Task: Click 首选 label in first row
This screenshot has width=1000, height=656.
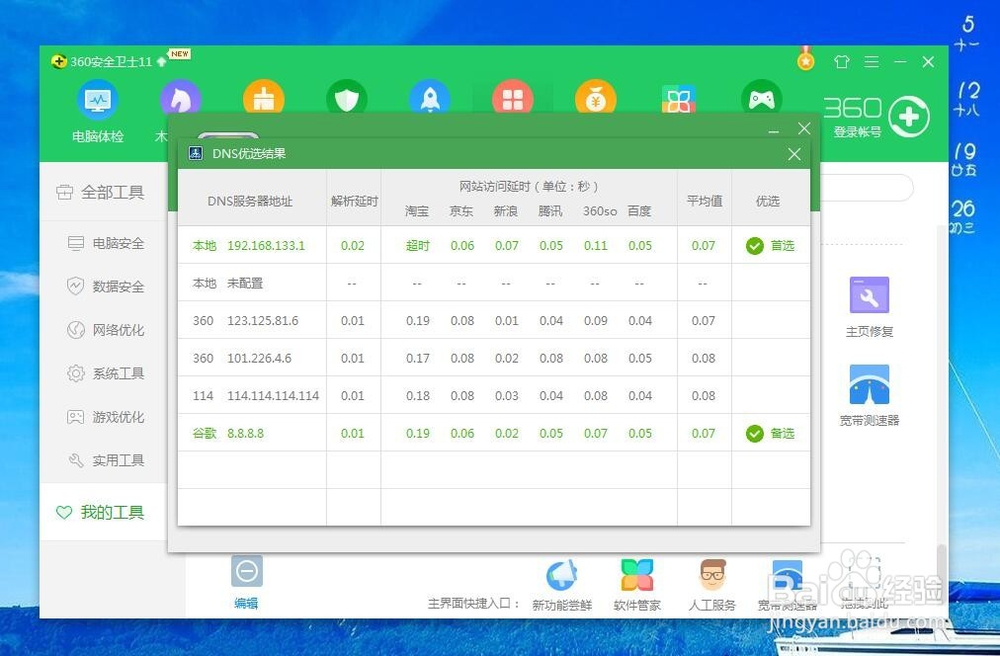Action: pyautogui.click(x=783, y=245)
